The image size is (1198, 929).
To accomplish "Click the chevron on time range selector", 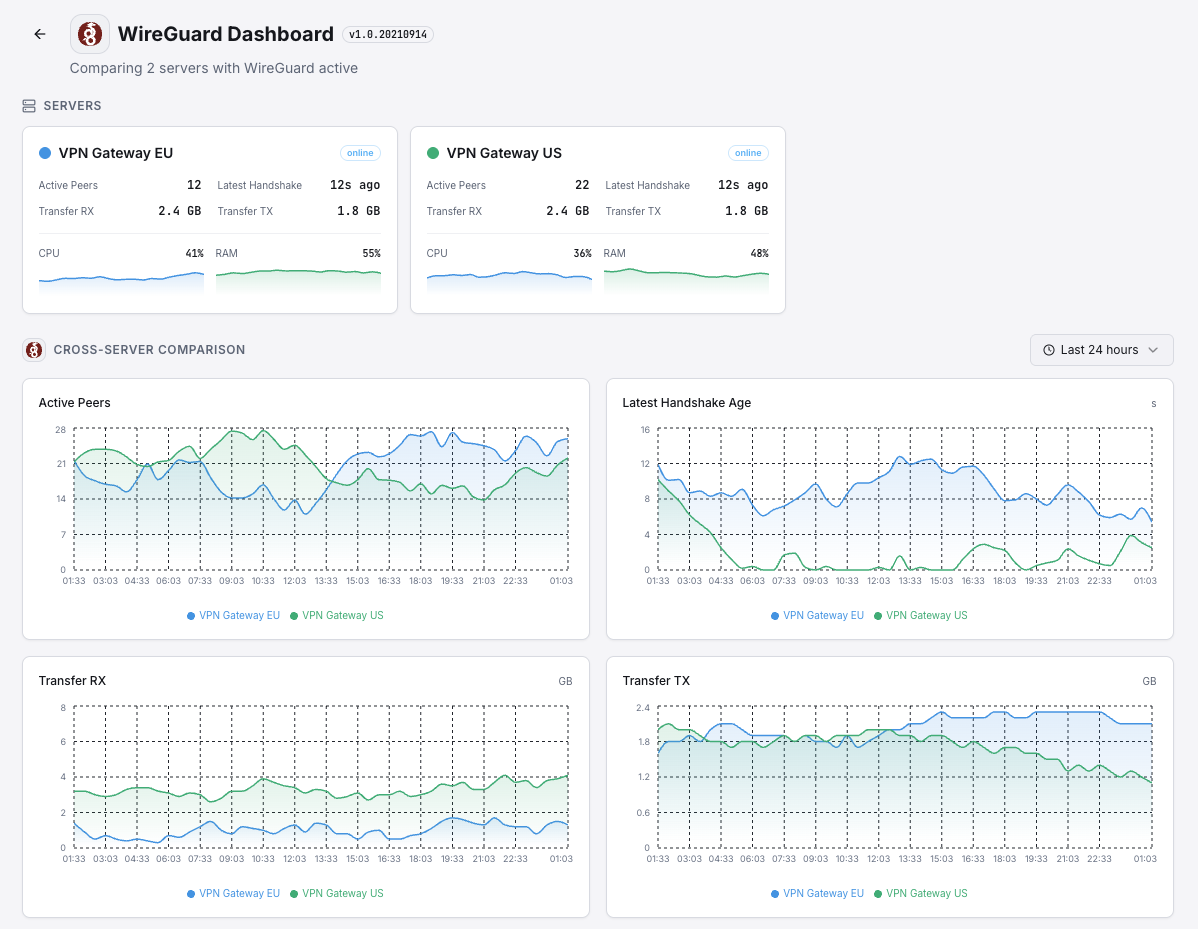I will (x=1153, y=350).
